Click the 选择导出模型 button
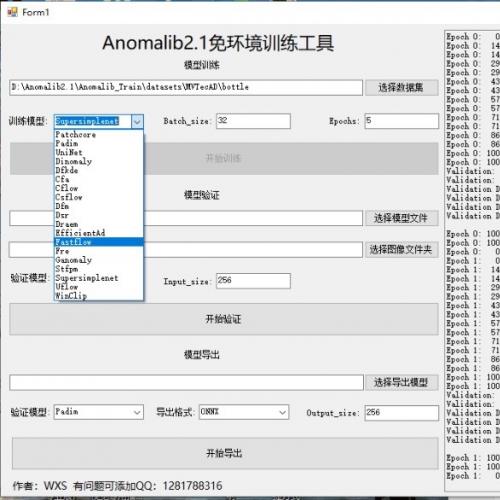This screenshot has height=500, width=500. (401, 382)
